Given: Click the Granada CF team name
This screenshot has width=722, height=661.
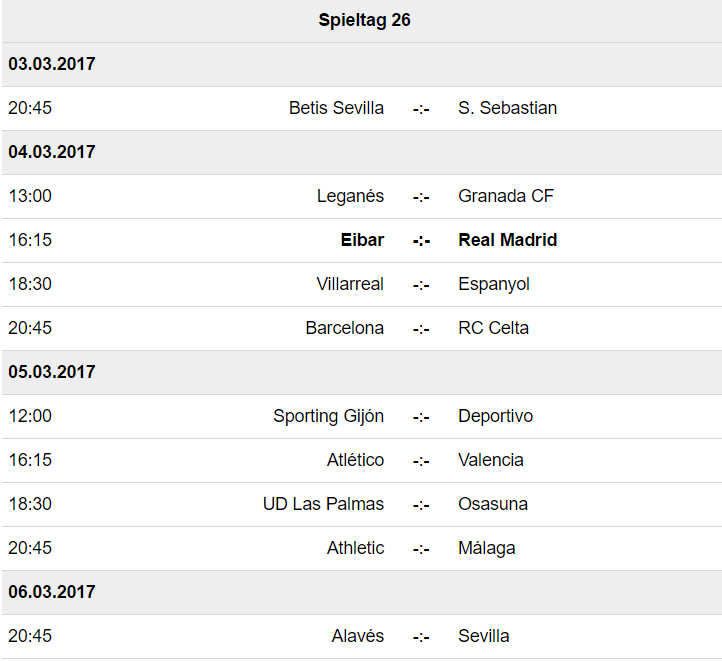Looking at the screenshot, I should pyautogui.click(x=506, y=196).
